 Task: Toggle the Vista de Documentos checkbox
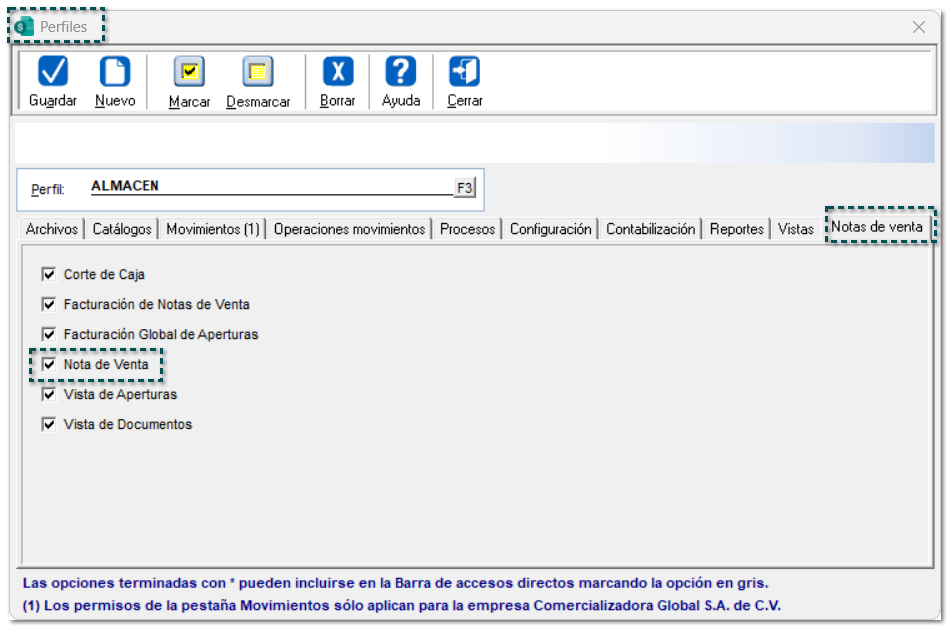(49, 425)
